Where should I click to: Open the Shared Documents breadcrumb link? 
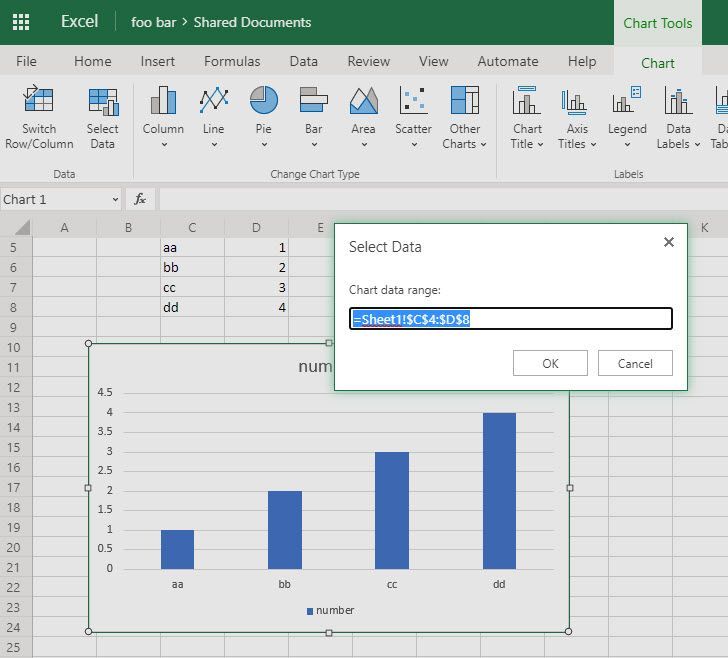[252, 22]
